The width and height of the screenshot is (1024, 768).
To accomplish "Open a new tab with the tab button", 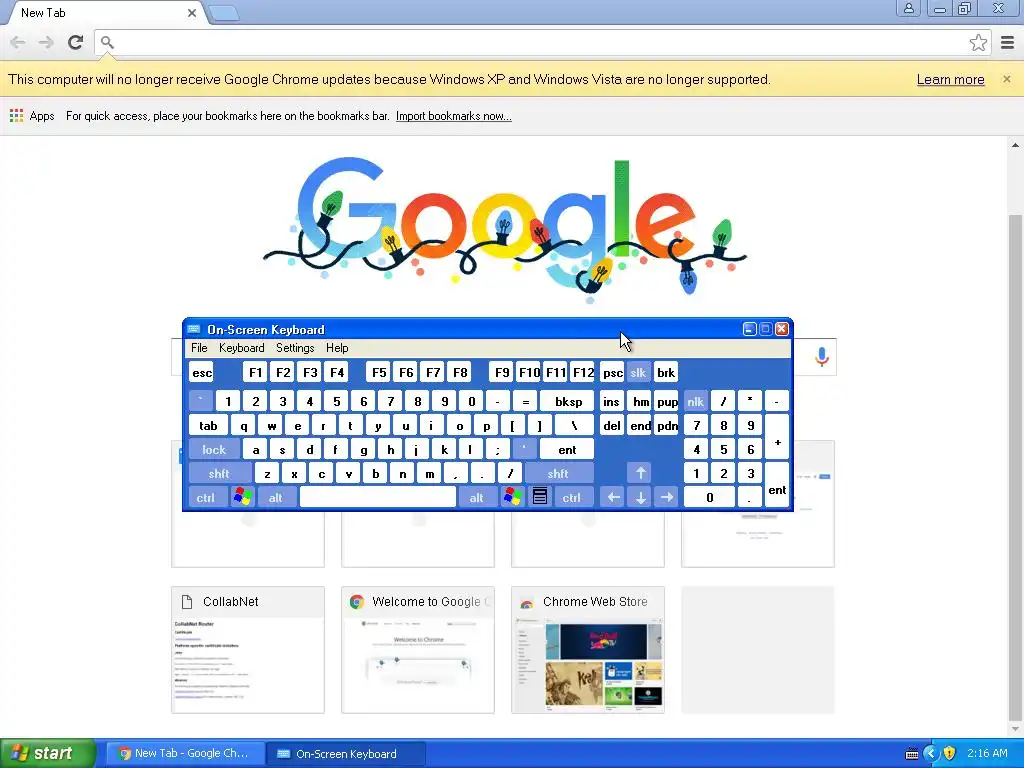I will click(224, 13).
